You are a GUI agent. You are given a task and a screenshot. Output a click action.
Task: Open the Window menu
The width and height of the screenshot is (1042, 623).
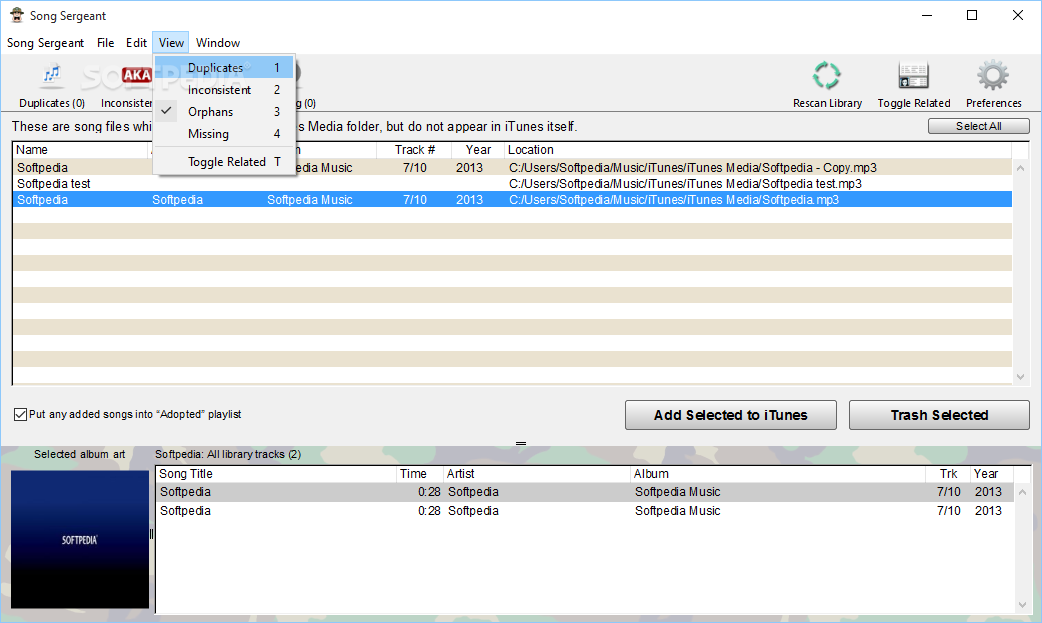(218, 43)
